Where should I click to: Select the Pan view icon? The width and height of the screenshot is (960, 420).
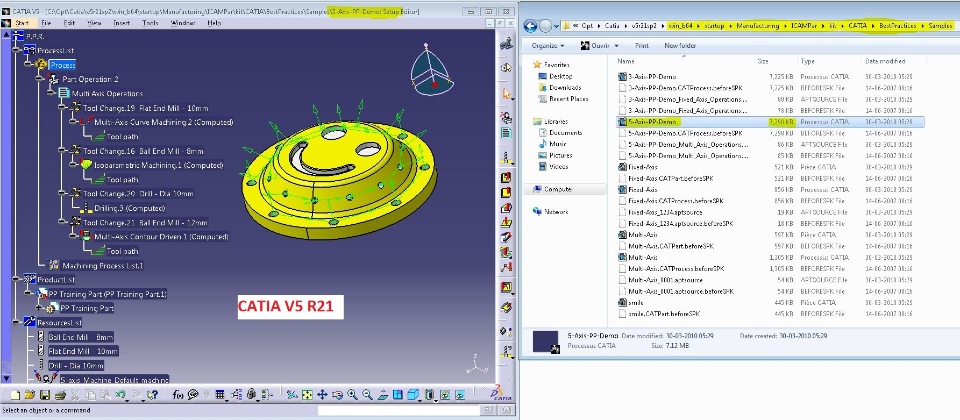coord(323,395)
